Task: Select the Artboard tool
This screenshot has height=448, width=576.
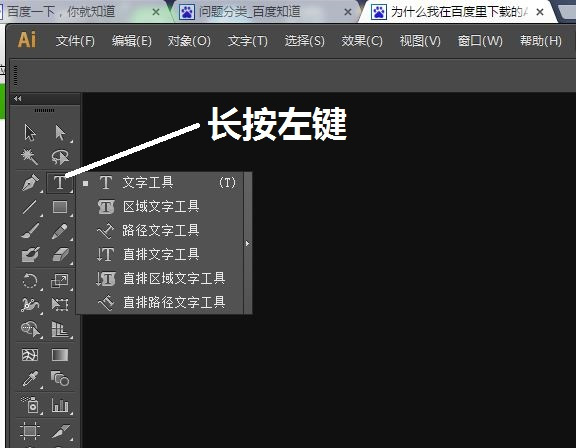Action: [30, 430]
